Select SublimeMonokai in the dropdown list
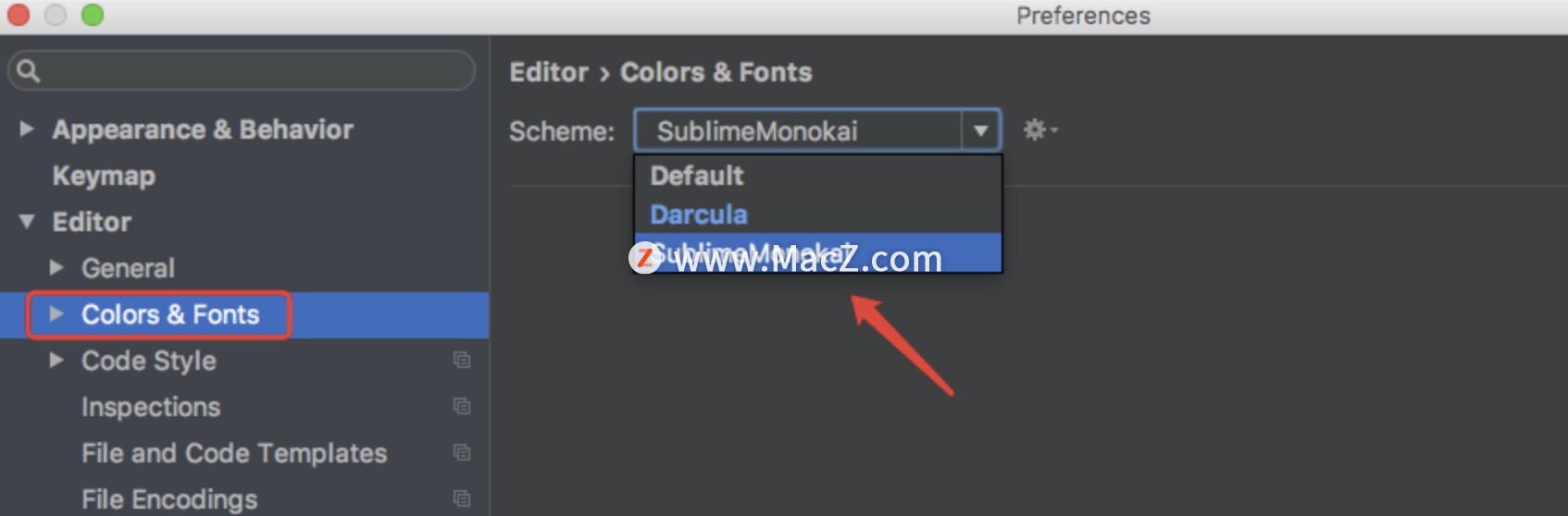The height and width of the screenshot is (516, 1568). (x=817, y=252)
